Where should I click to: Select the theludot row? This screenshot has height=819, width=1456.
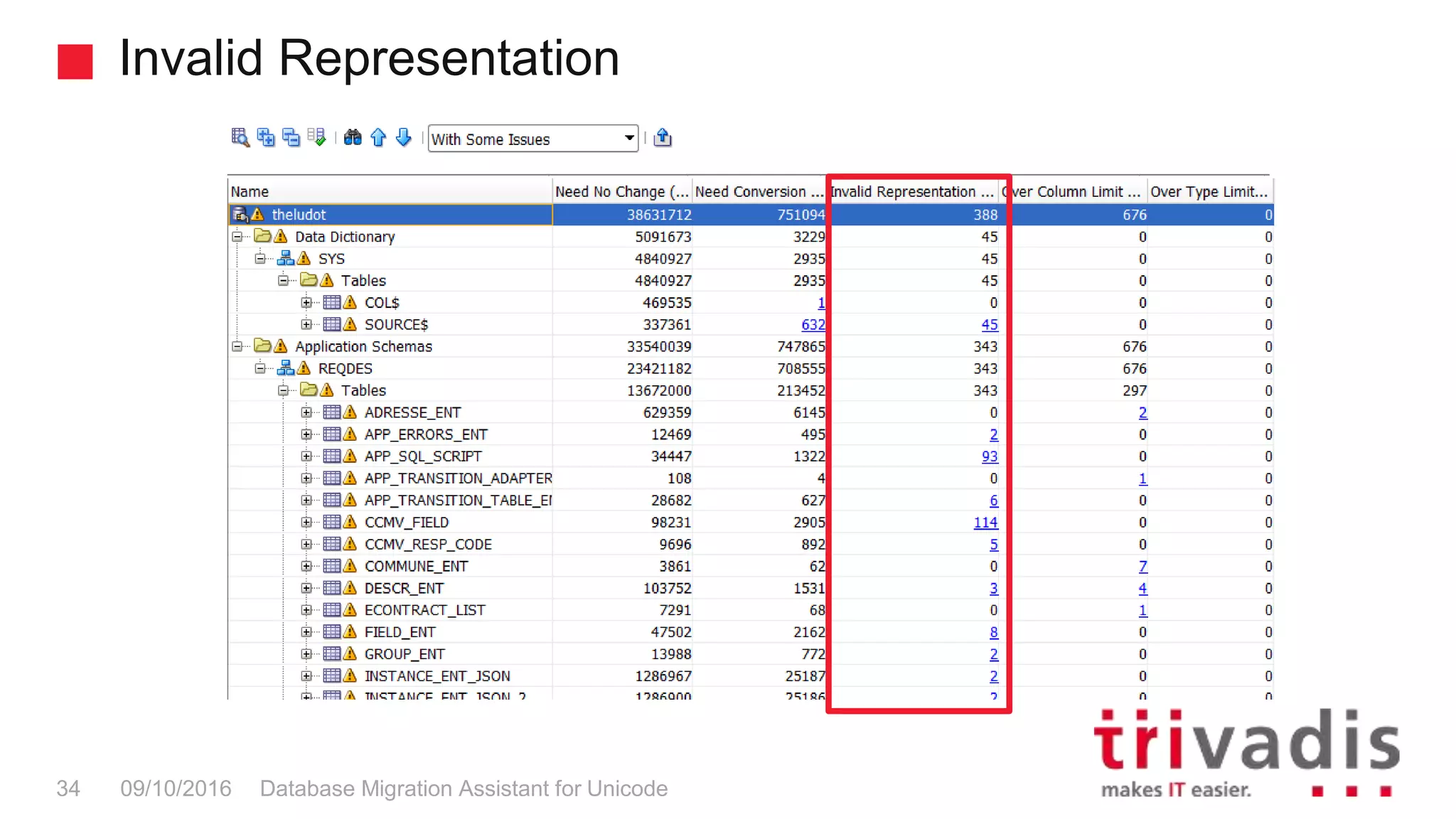tap(750, 215)
